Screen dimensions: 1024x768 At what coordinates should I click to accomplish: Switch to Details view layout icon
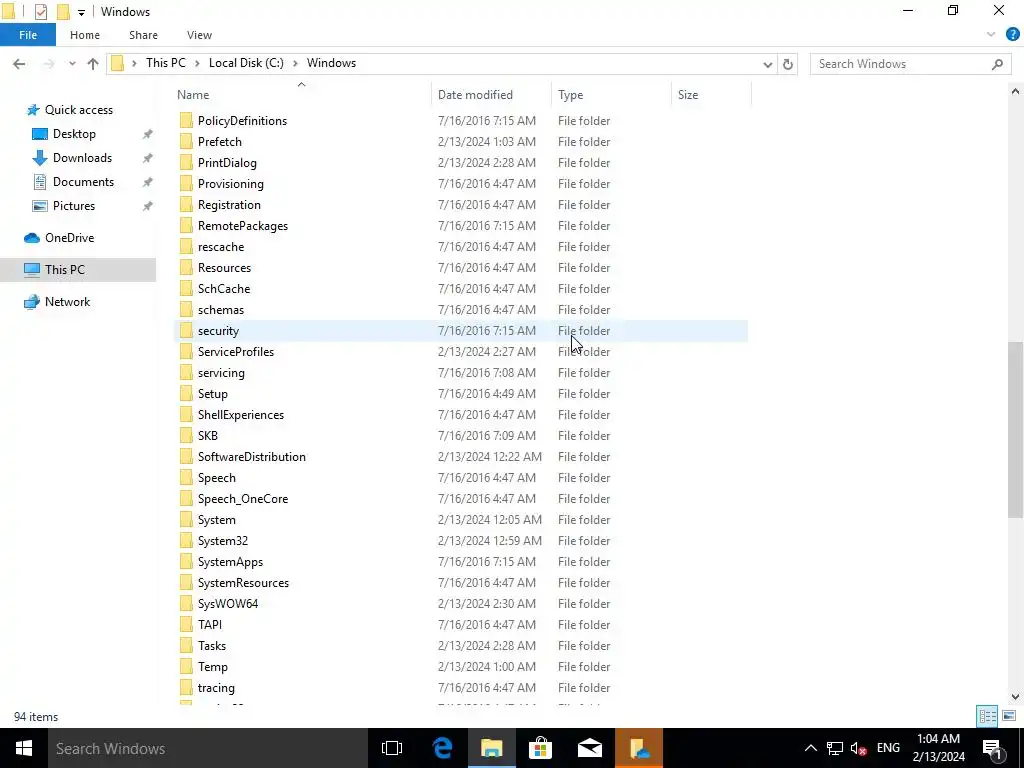point(987,716)
